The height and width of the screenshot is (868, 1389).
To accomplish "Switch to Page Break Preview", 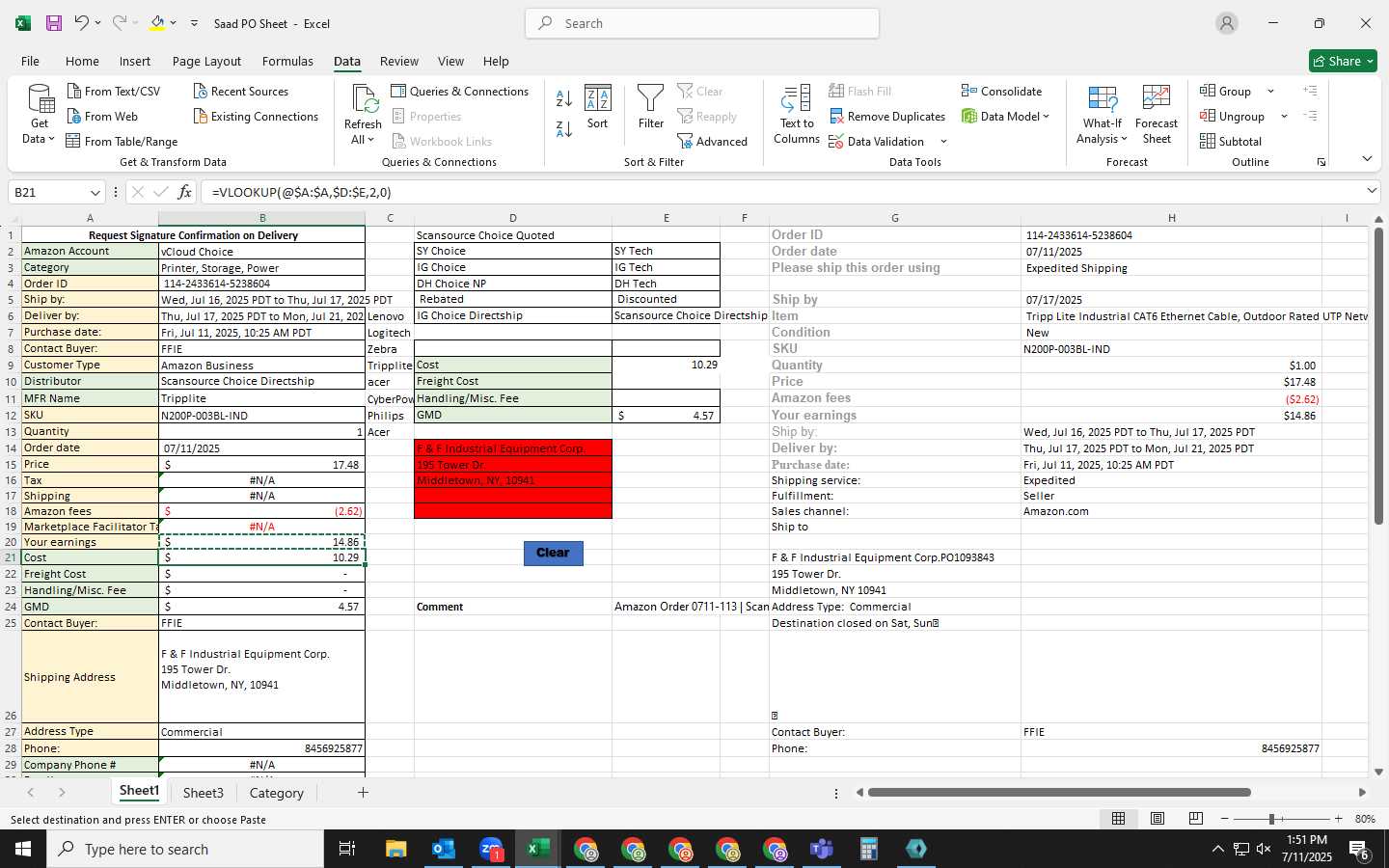I will point(1195,819).
